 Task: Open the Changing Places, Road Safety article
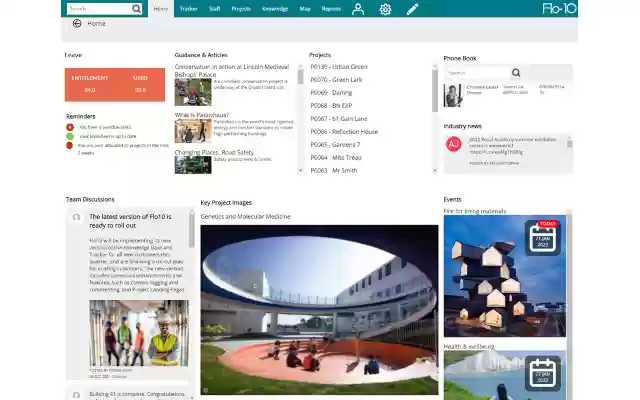pyautogui.click(x=214, y=152)
